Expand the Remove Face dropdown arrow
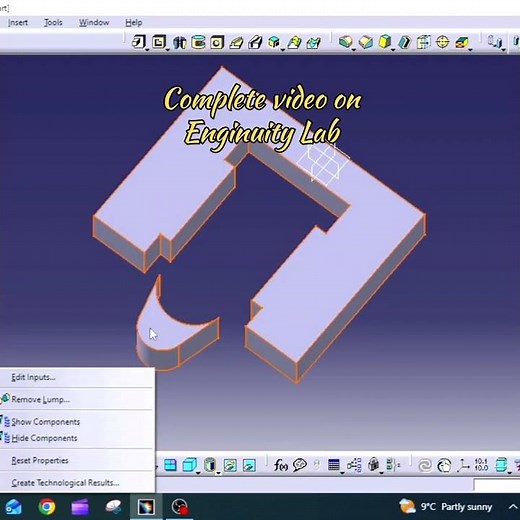Image resolution: width=520 pixels, height=520 pixels. 470,50
